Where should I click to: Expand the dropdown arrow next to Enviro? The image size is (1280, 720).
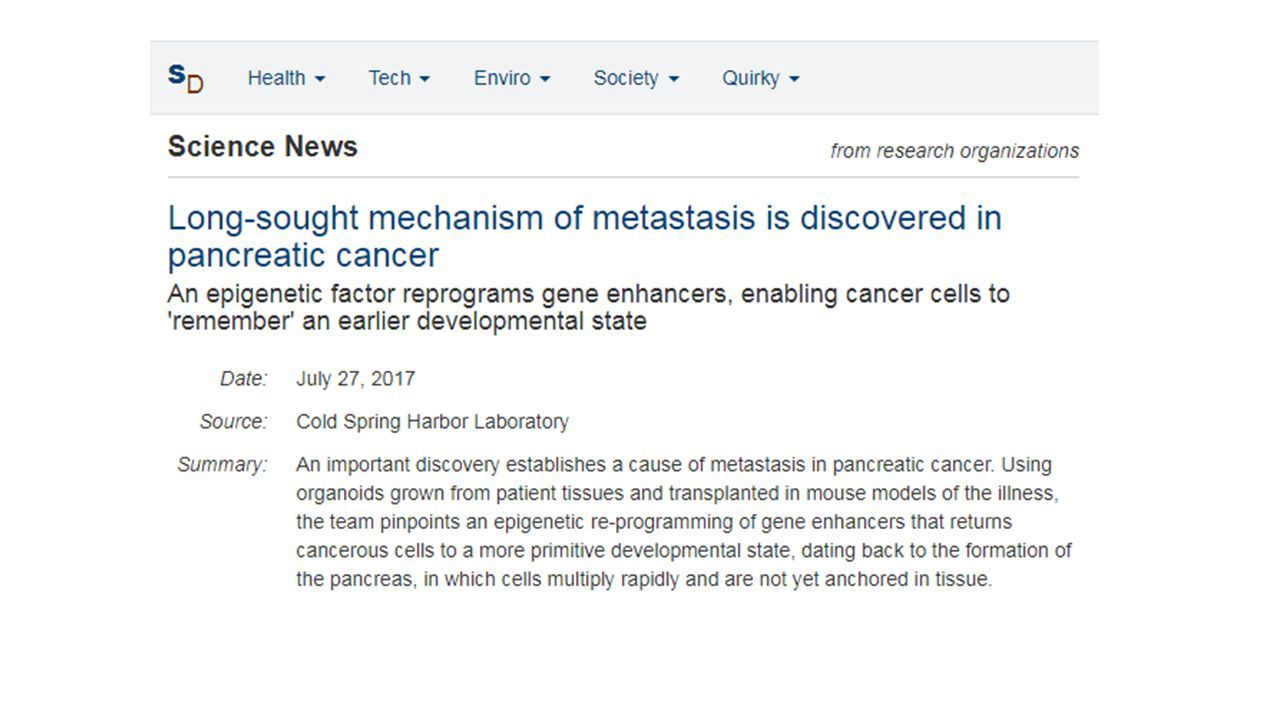pos(545,79)
